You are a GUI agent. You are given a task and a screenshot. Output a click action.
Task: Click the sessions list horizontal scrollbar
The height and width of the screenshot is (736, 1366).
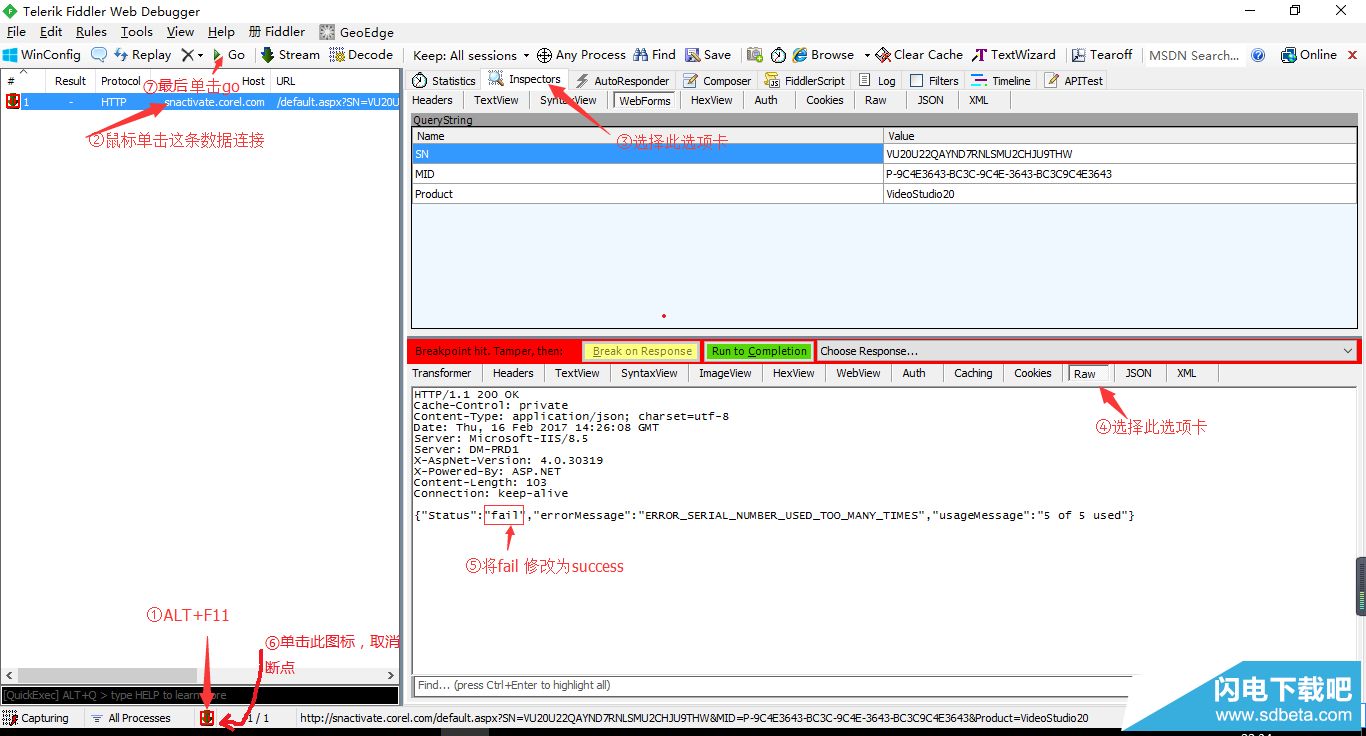[x=200, y=676]
